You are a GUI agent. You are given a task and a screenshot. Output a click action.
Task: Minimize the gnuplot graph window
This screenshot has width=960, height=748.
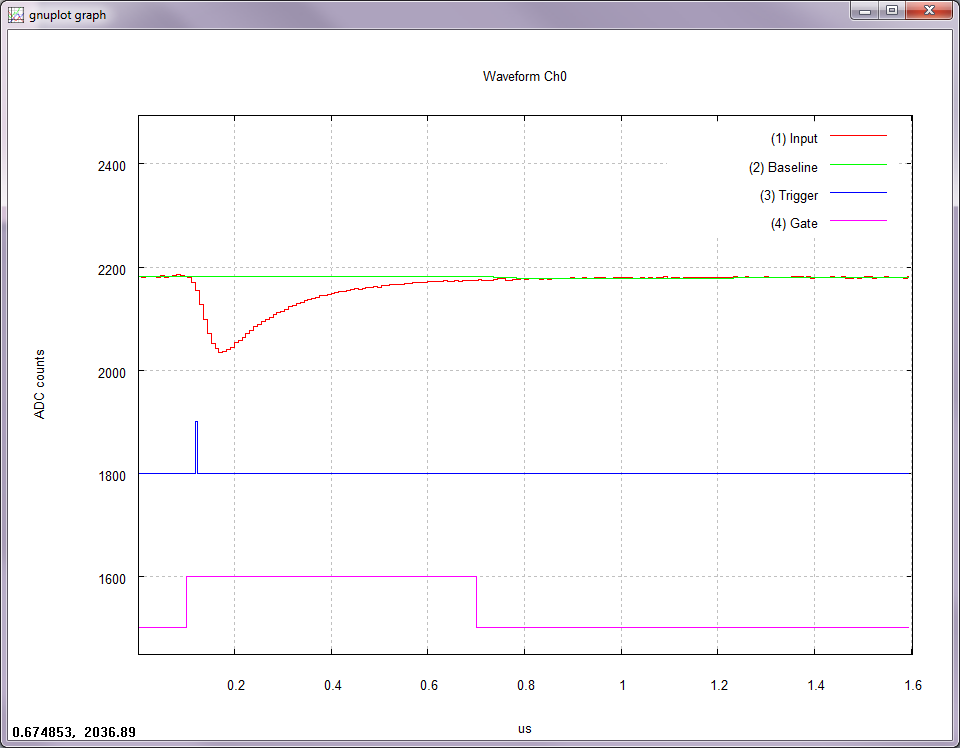[864, 10]
